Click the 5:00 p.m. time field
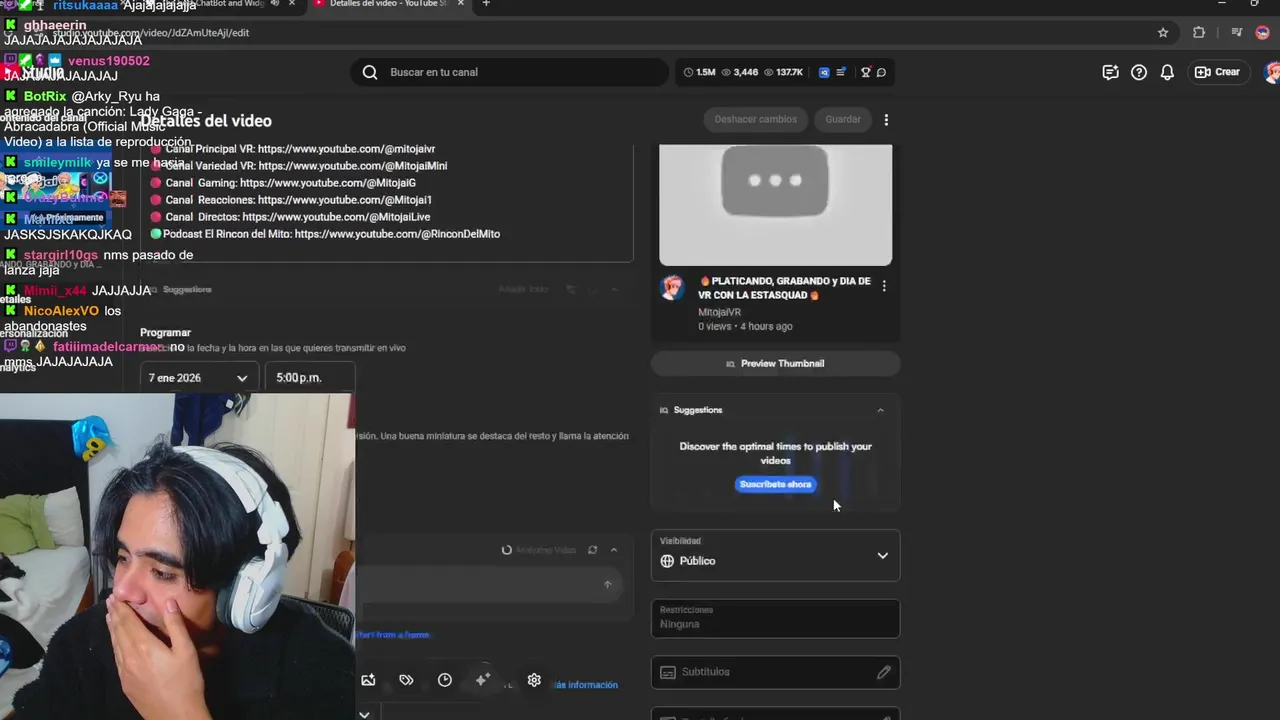This screenshot has height=720, width=1280. click(x=309, y=378)
